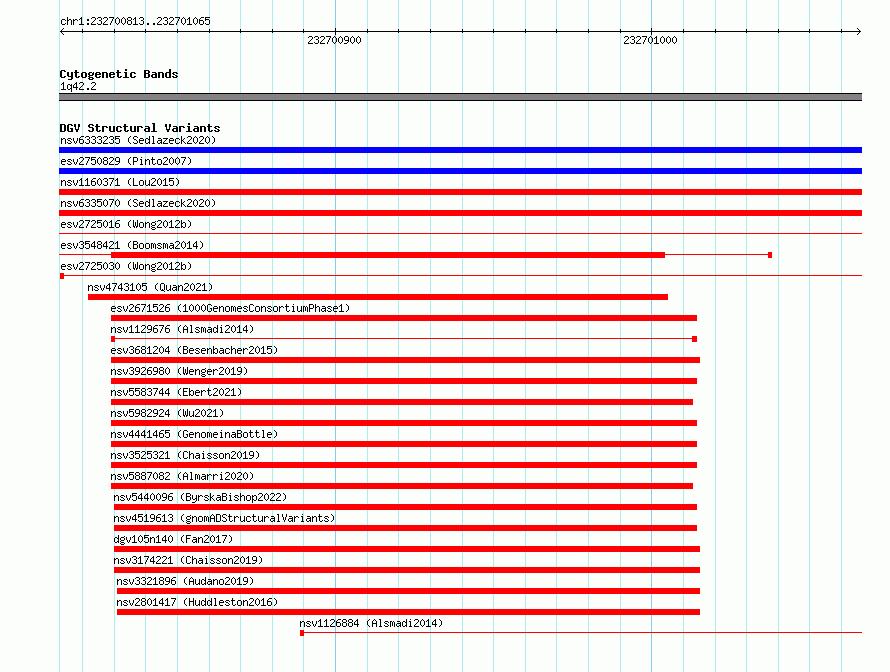The image size is (890, 672).
Task: Select the red bar under nsv6335070
Action: pos(460,213)
